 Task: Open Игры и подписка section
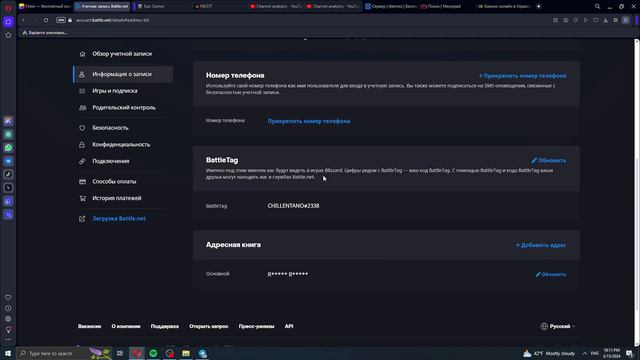click(x=115, y=91)
